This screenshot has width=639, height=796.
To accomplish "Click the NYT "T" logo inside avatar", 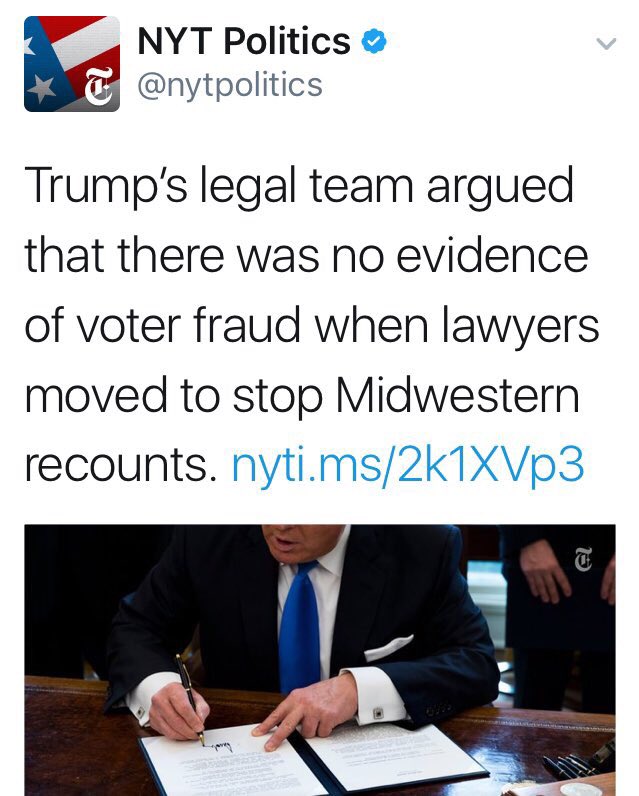I will tap(98, 86).
